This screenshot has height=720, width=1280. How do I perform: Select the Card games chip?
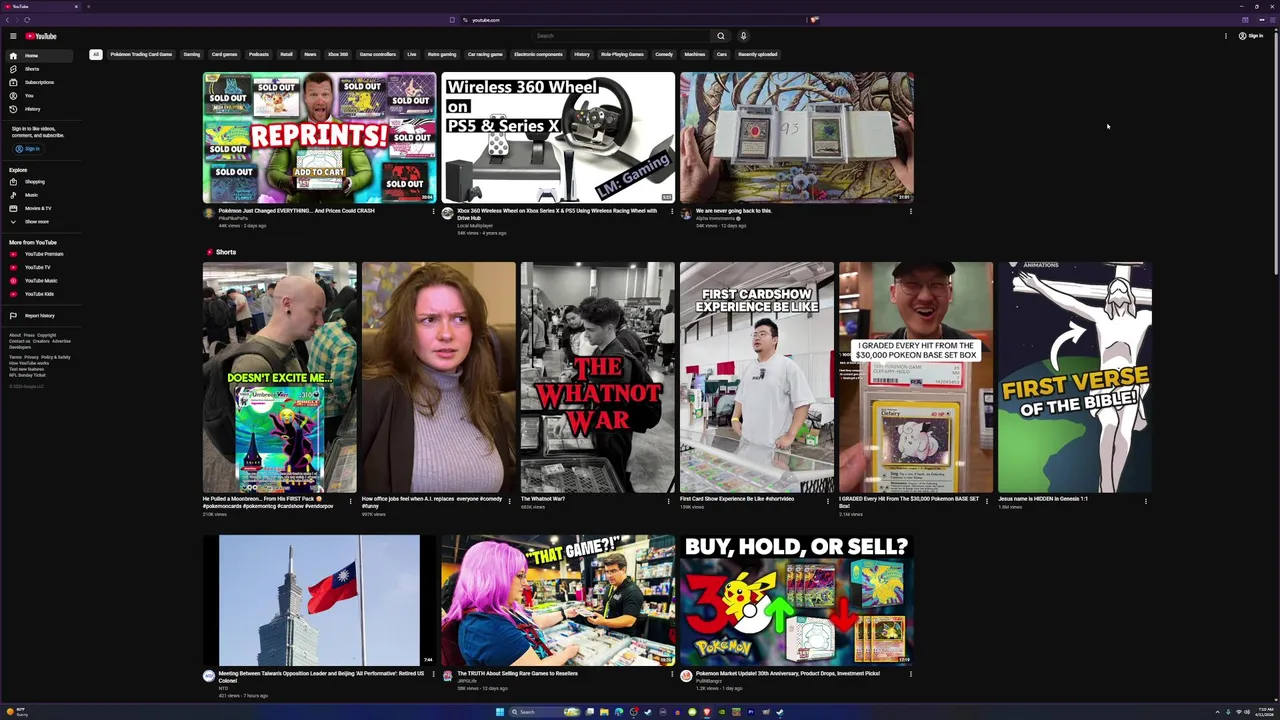[x=224, y=54]
